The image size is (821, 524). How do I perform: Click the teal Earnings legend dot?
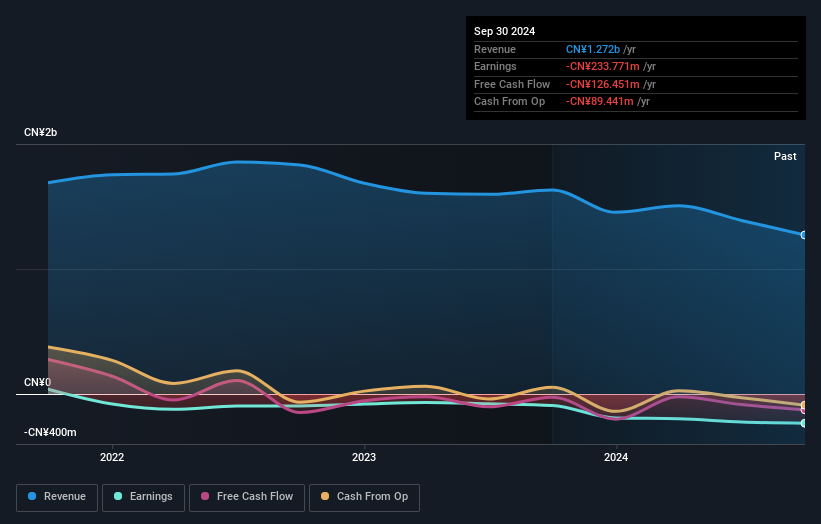coord(118,496)
